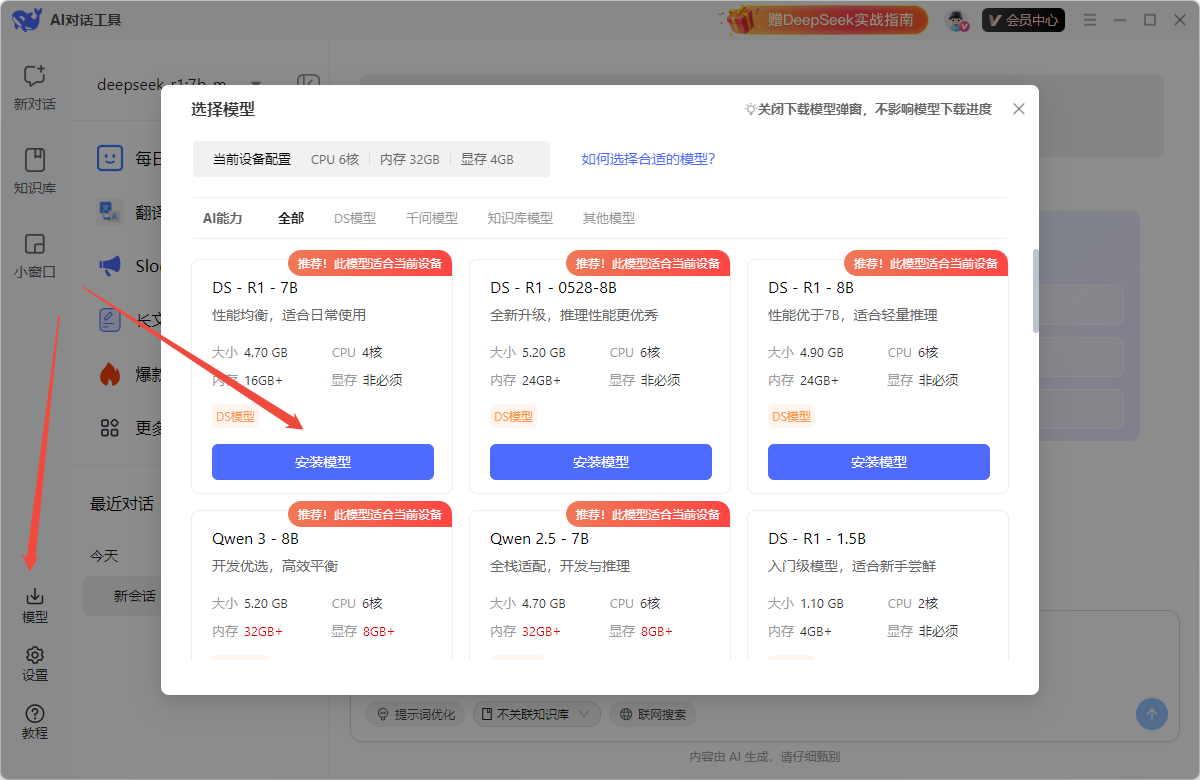Open the hamburger menu icon in title bar
1200x780 pixels.
(1090, 20)
